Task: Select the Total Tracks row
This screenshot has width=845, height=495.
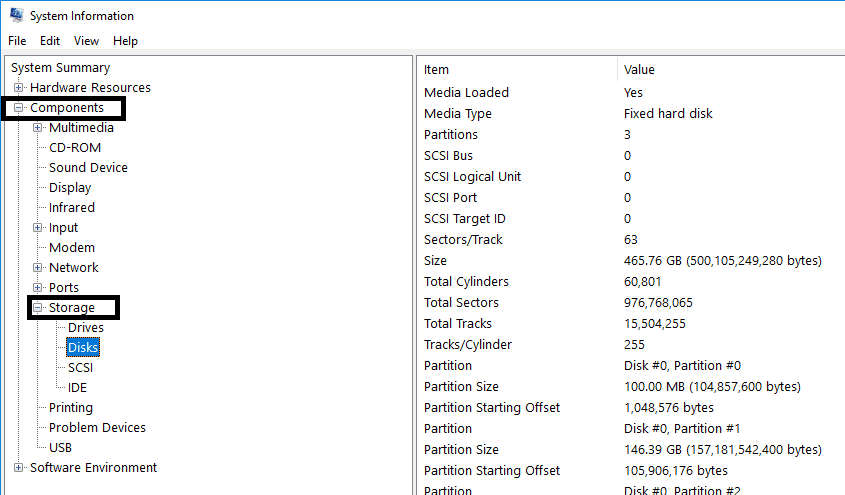Action: click(x=631, y=324)
